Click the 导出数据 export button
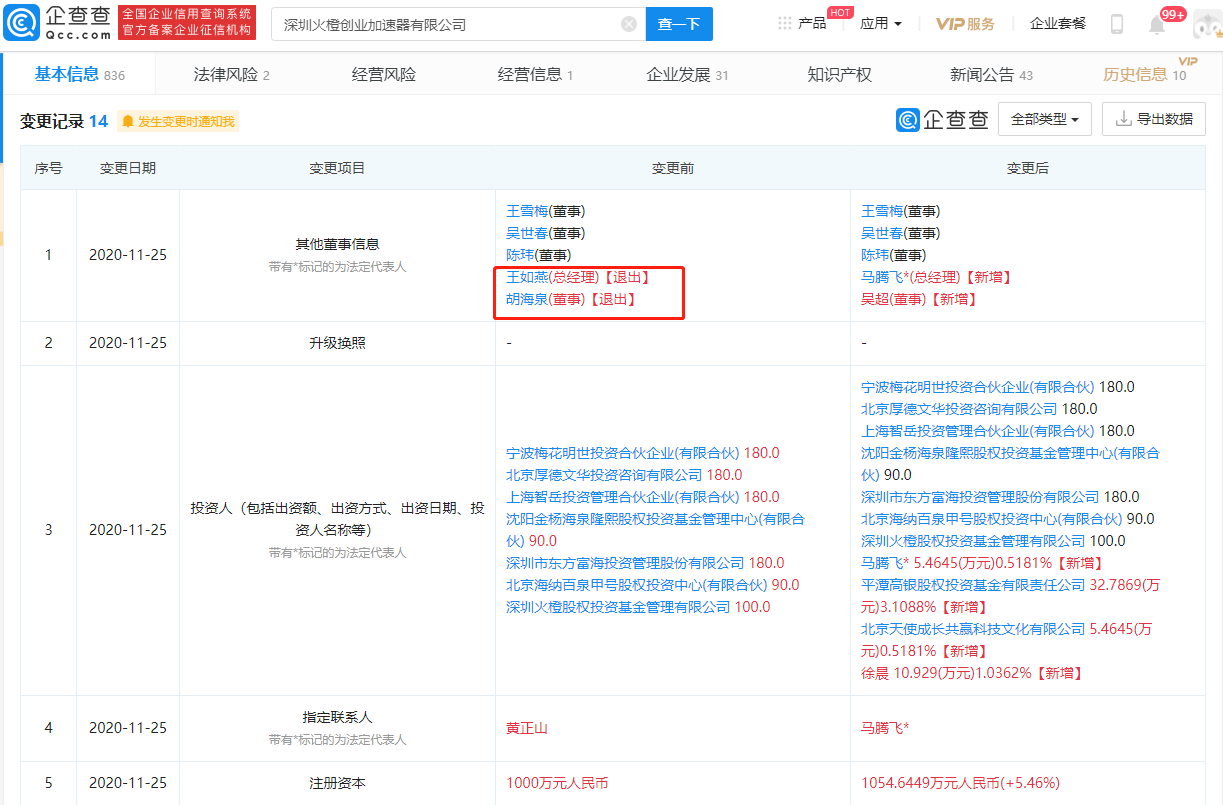 1153,119
